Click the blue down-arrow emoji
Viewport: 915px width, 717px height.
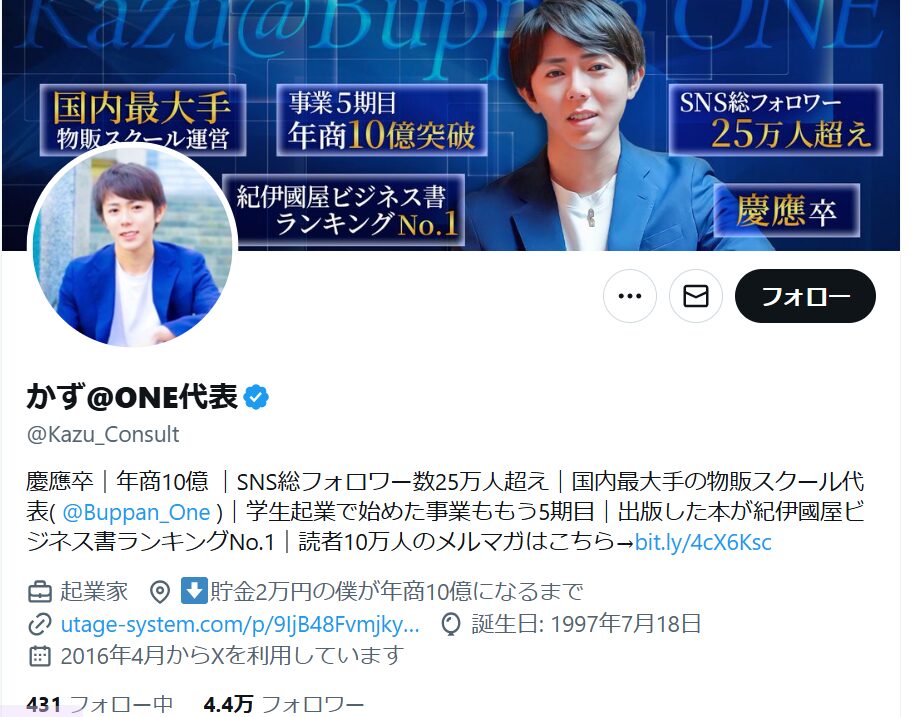(x=194, y=590)
